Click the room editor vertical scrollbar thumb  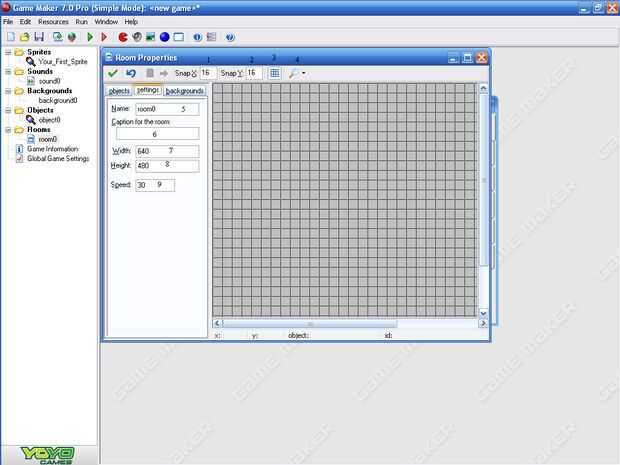tap(483, 180)
